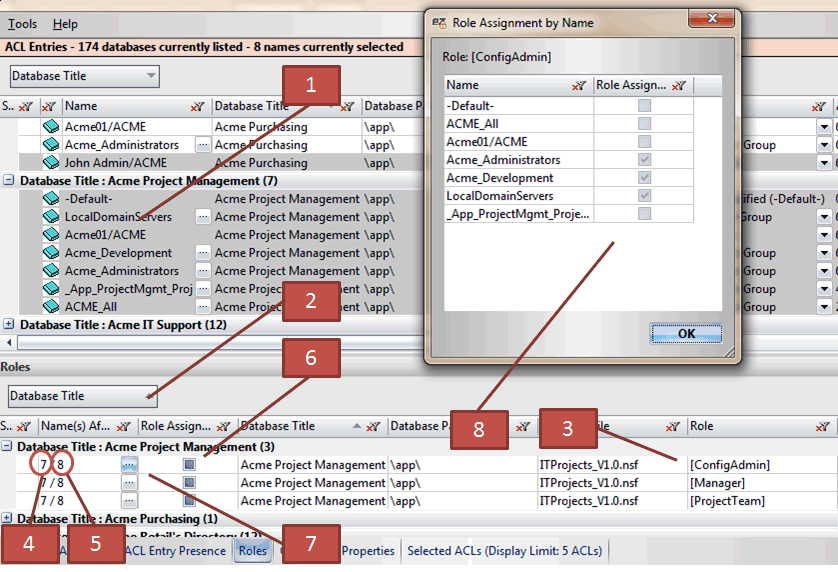Toggle role checkbox for Acme_Administrators in dialog

point(645,160)
